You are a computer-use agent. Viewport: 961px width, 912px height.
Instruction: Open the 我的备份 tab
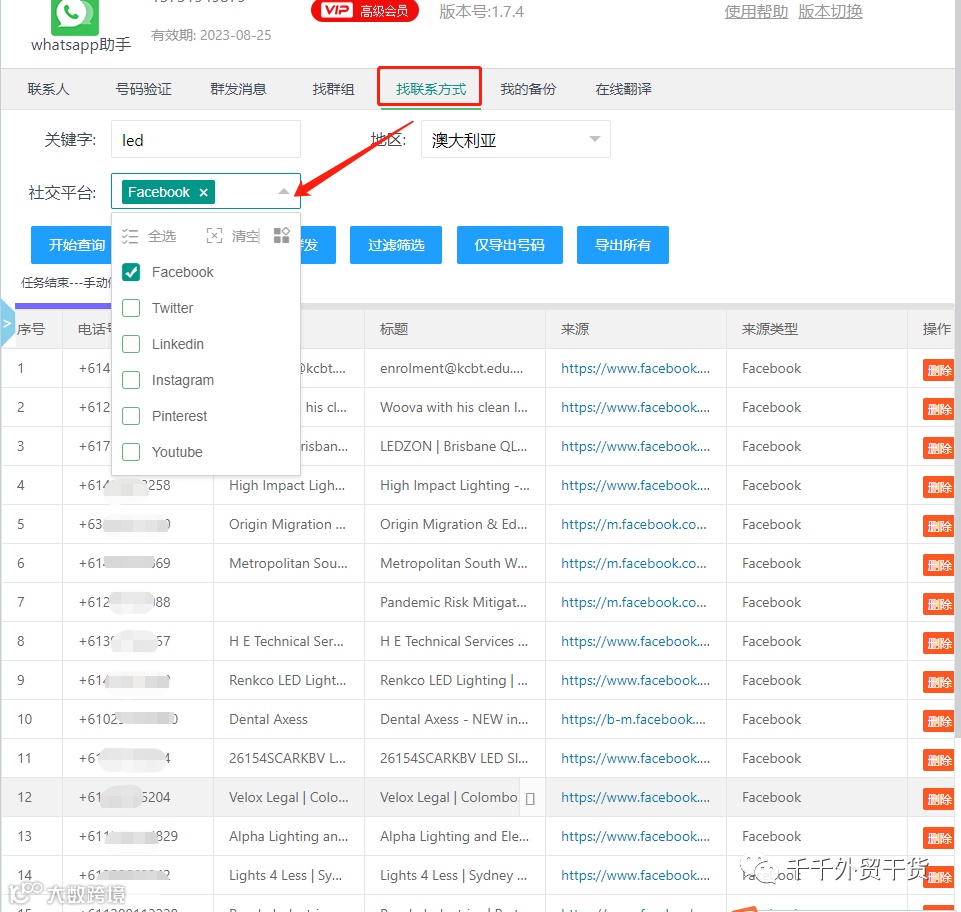tap(528, 89)
